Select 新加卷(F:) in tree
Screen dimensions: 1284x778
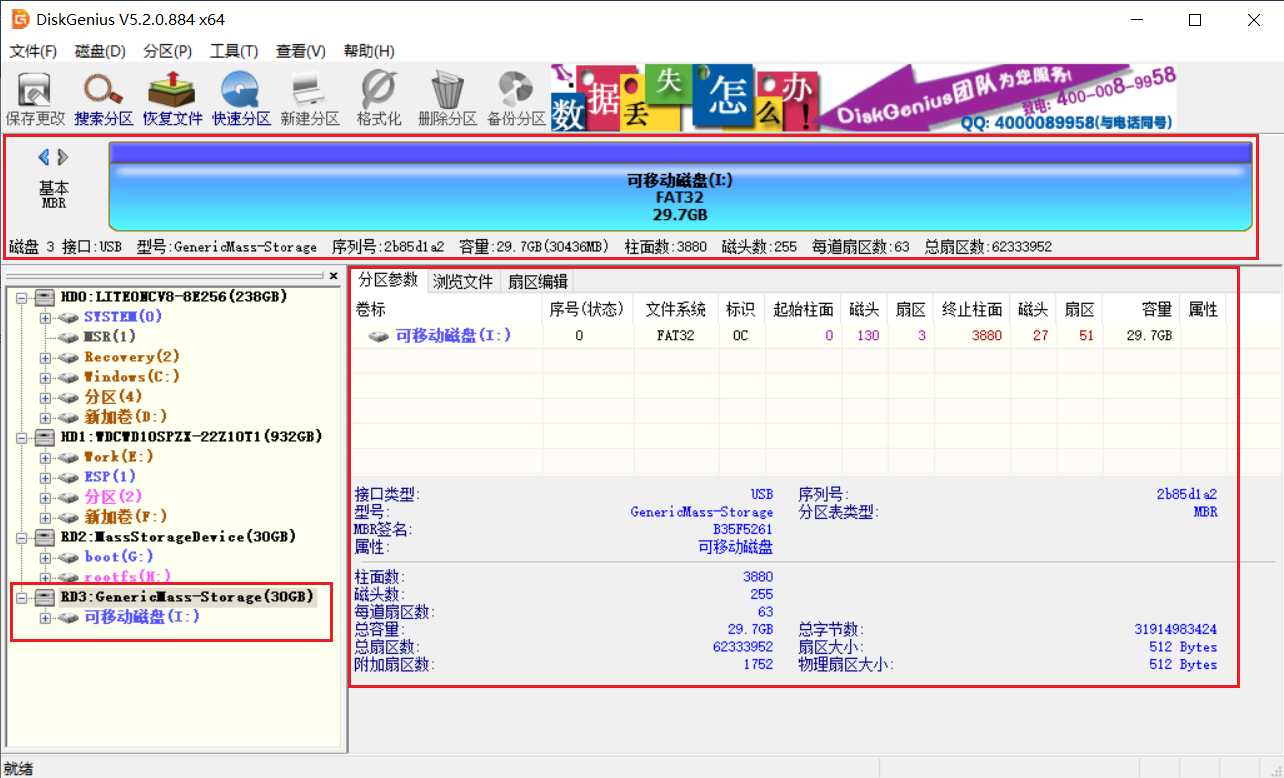click(126, 517)
